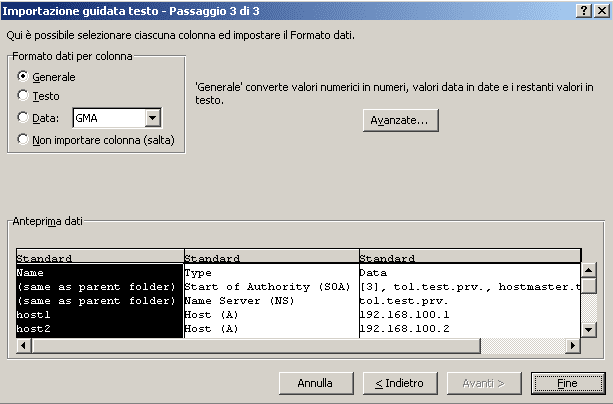Image resolution: width=613 pixels, height=404 pixels.
Task: Click the horizontal scrollbar thumb
Action: (256, 346)
